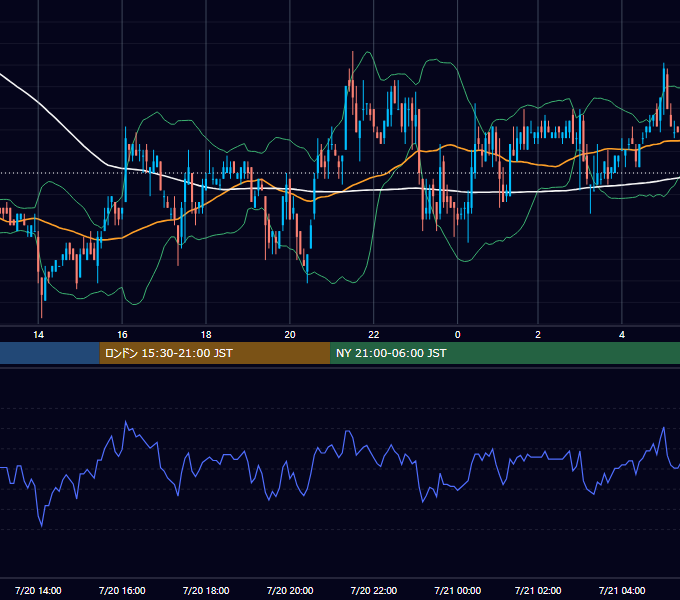Click the London session band 15:30-21:00 JST
The image size is (680, 600).
(x=215, y=353)
